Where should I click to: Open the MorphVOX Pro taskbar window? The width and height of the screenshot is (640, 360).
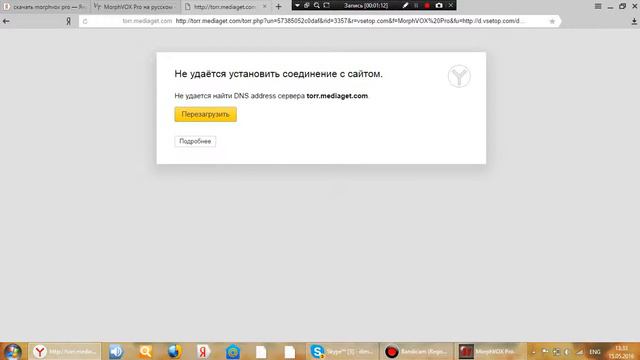(x=490, y=351)
